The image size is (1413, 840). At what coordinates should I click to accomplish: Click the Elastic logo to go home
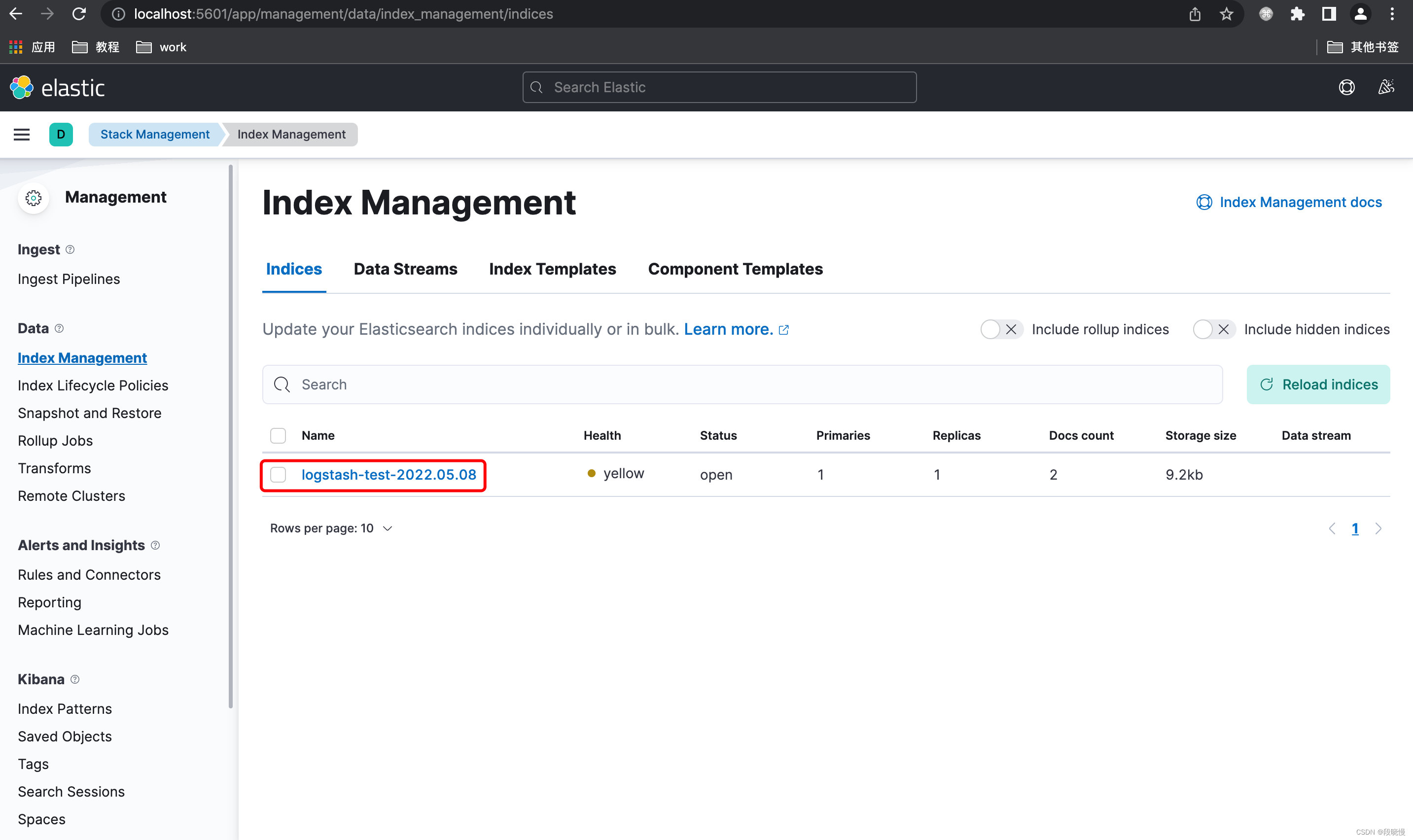point(58,88)
